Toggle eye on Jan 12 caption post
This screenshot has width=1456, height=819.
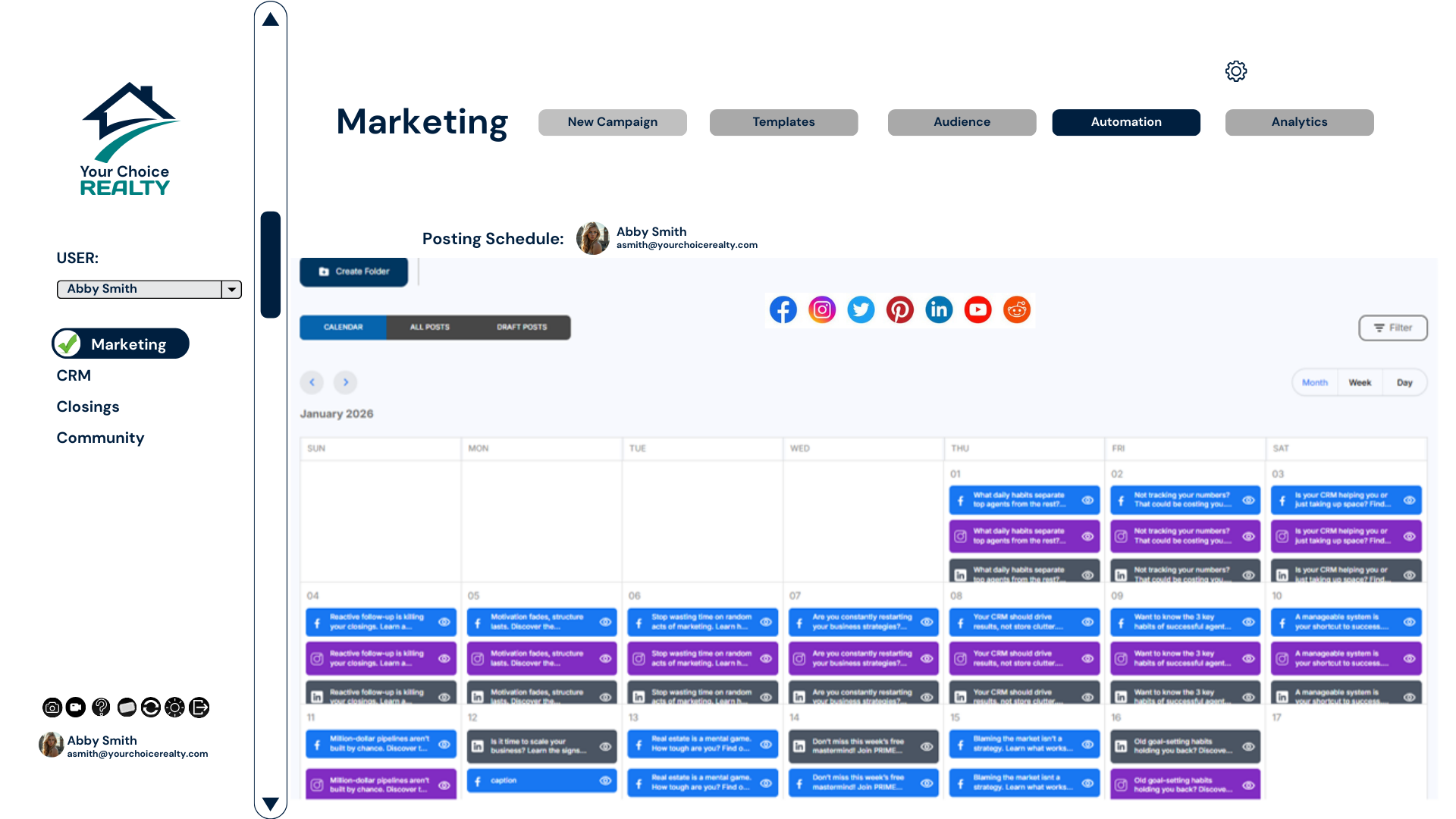(x=605, y=780)
